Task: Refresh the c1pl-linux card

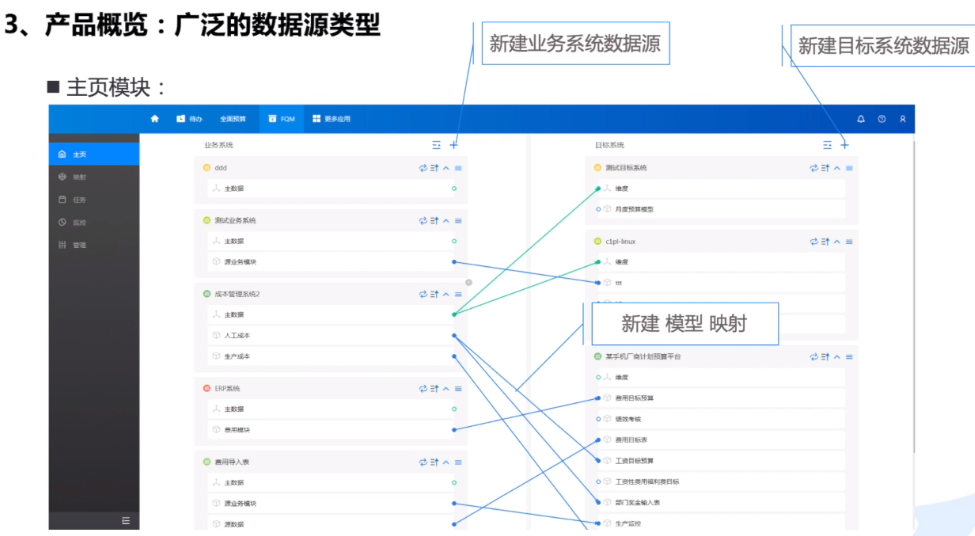Action: coord(813,241)
